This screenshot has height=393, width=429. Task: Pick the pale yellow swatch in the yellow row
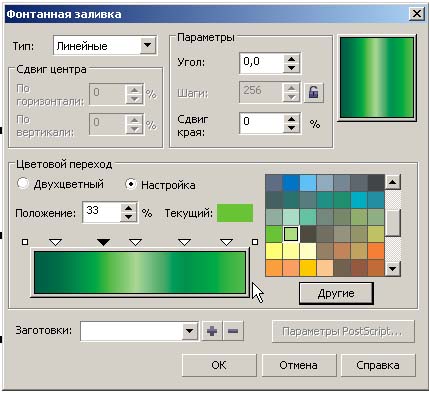(308, 251)
